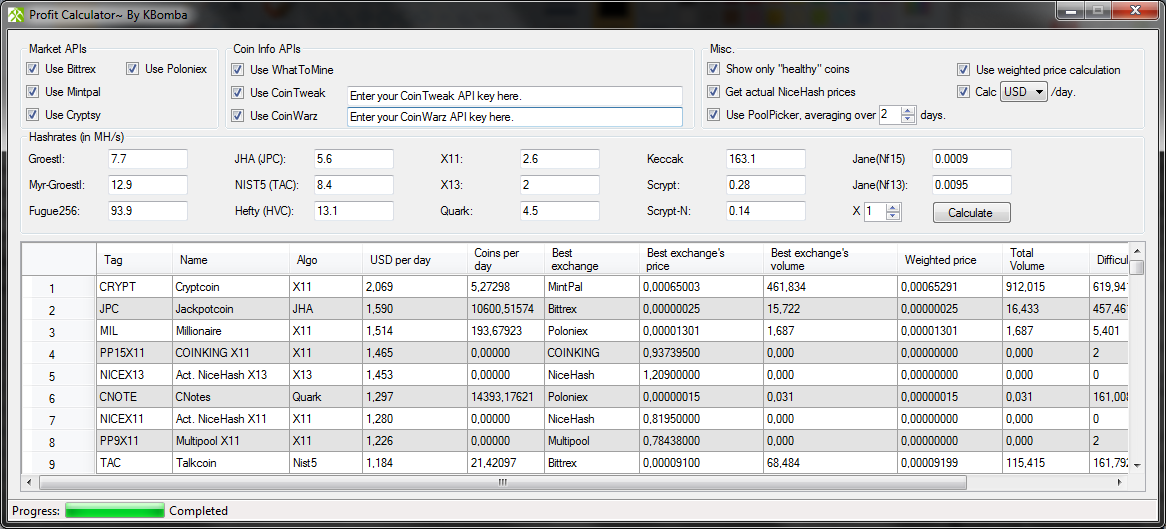Sort by Total Volume column header
The image size is (1166, 529).
click(x=1046, y=260)
